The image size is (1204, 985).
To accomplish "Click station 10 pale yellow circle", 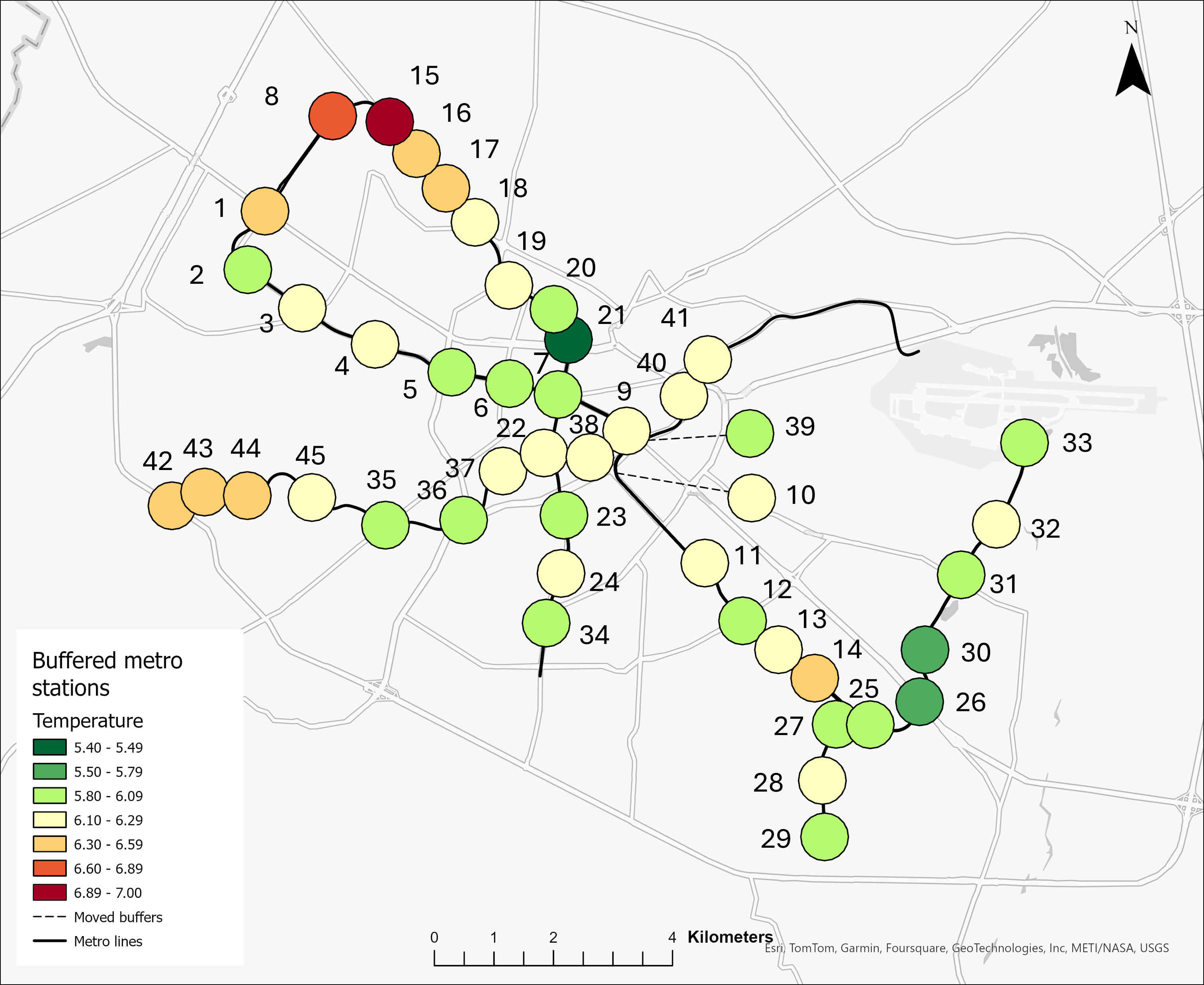I will [x=752, y=498].
